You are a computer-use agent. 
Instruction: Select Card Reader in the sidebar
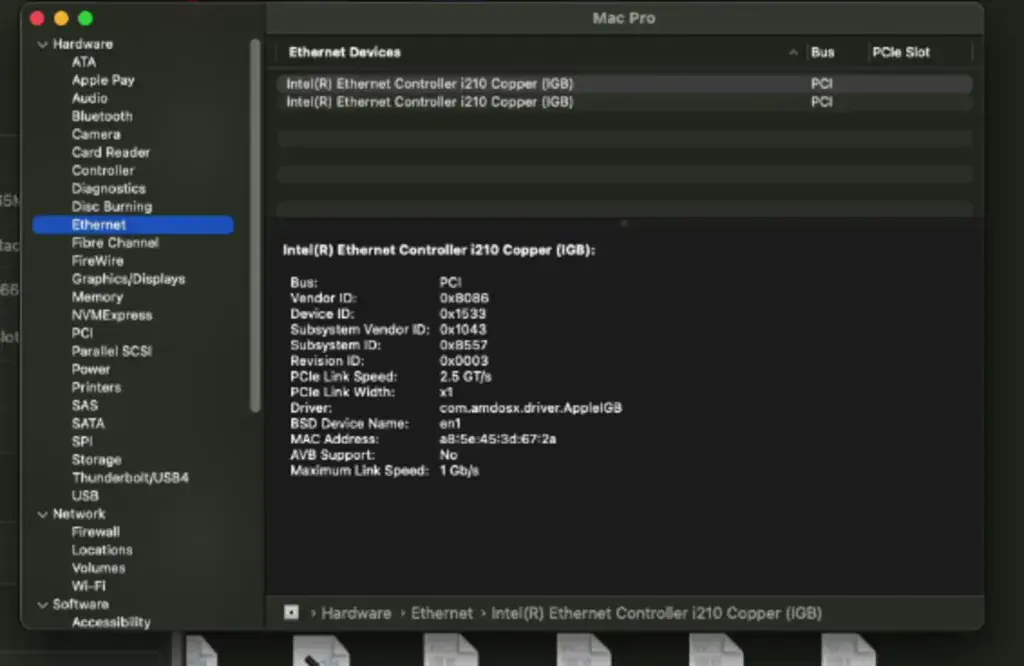click(110, 152)
